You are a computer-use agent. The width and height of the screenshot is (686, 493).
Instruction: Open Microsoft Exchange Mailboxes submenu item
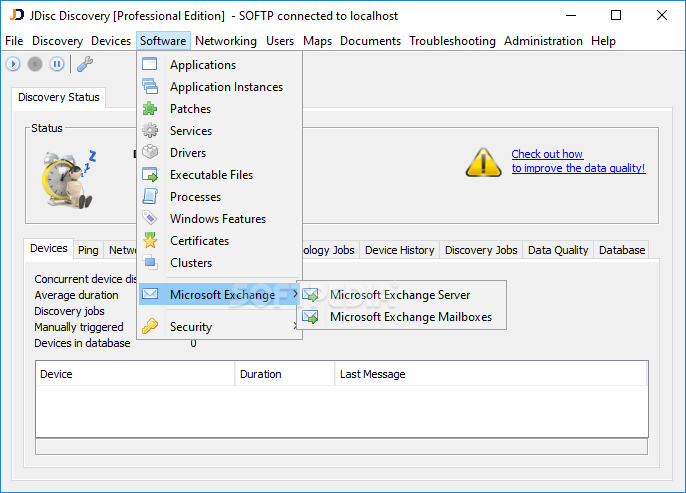[x=401, y=317]
